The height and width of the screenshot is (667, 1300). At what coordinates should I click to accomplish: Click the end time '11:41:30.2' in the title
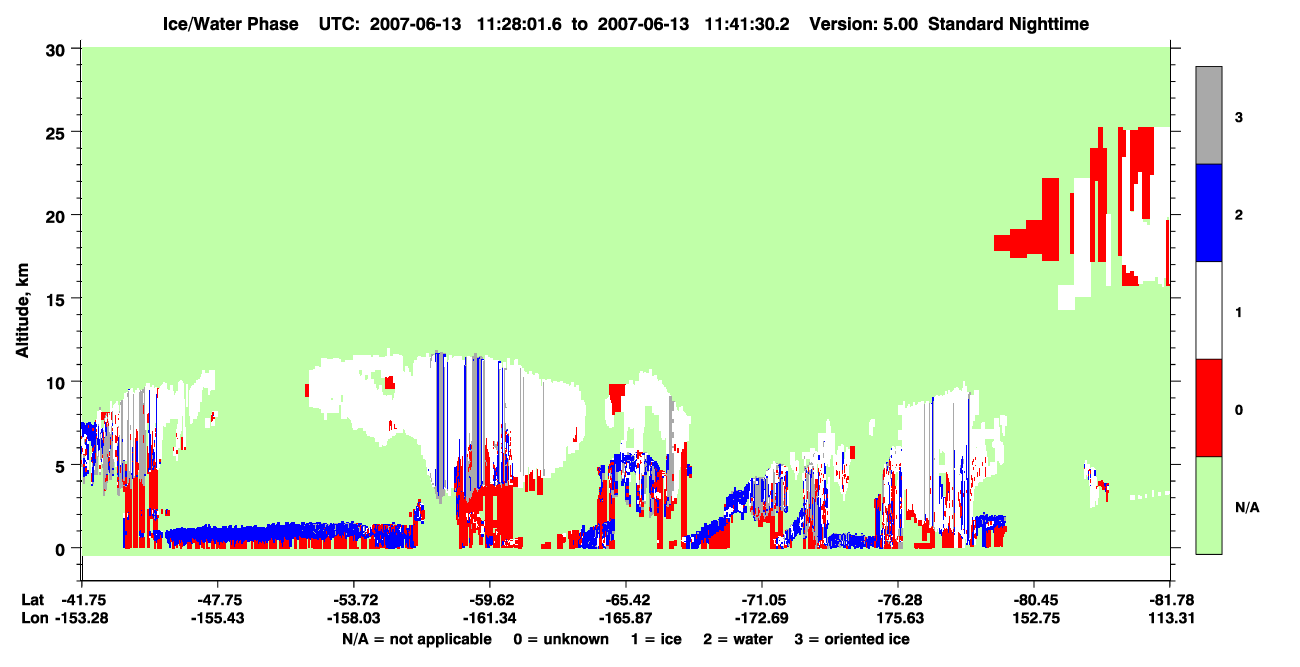click(x=747, y=24)
